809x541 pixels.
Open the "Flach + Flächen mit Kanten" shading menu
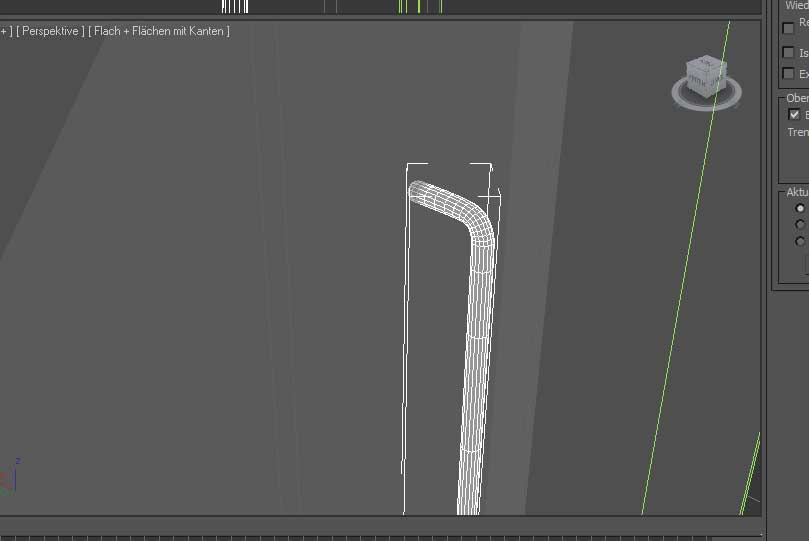tap(159, 31)
